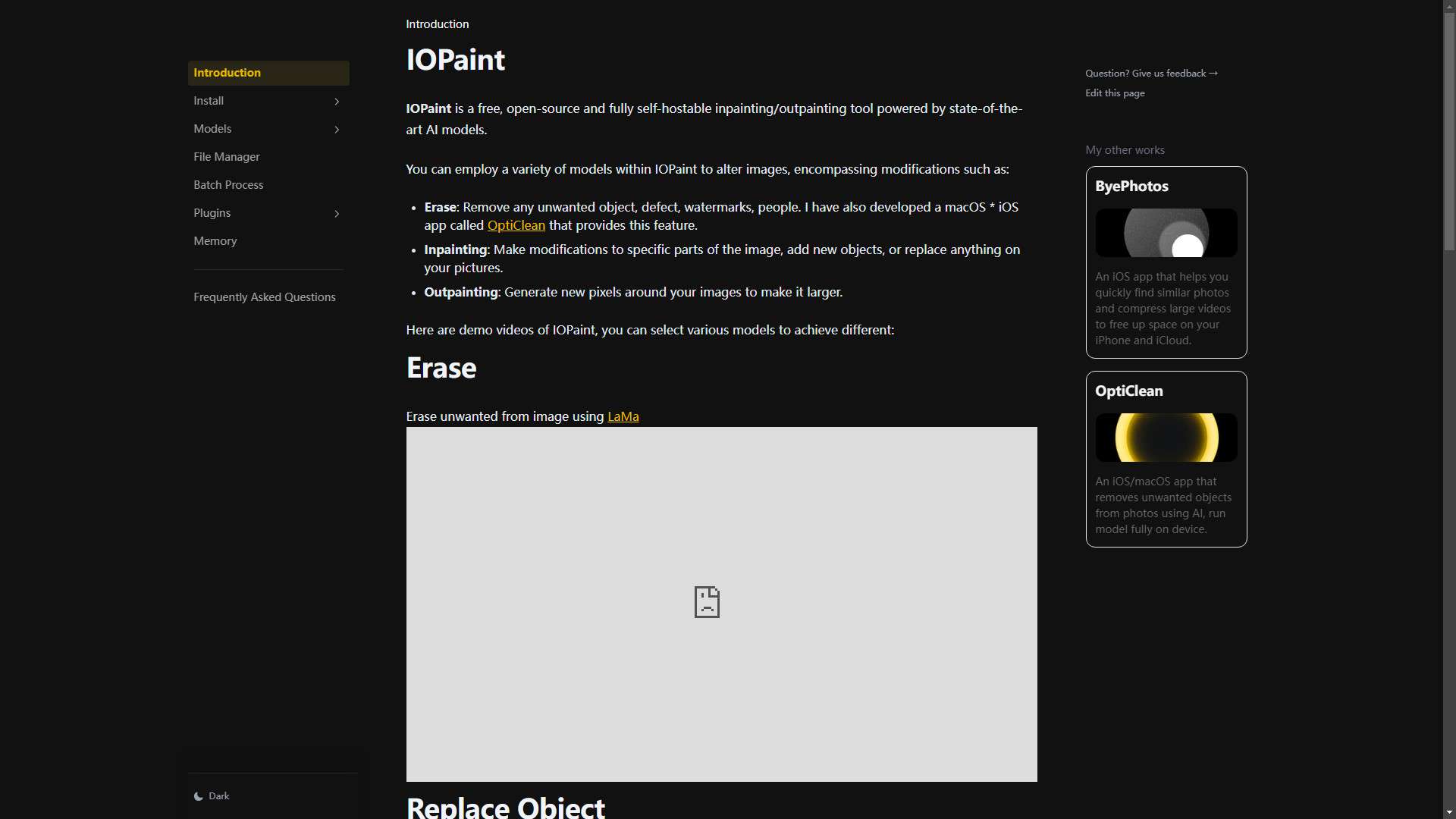1456x819 pixels.
Task: Open the Introduction sidebar page
Action: point(268,73)
